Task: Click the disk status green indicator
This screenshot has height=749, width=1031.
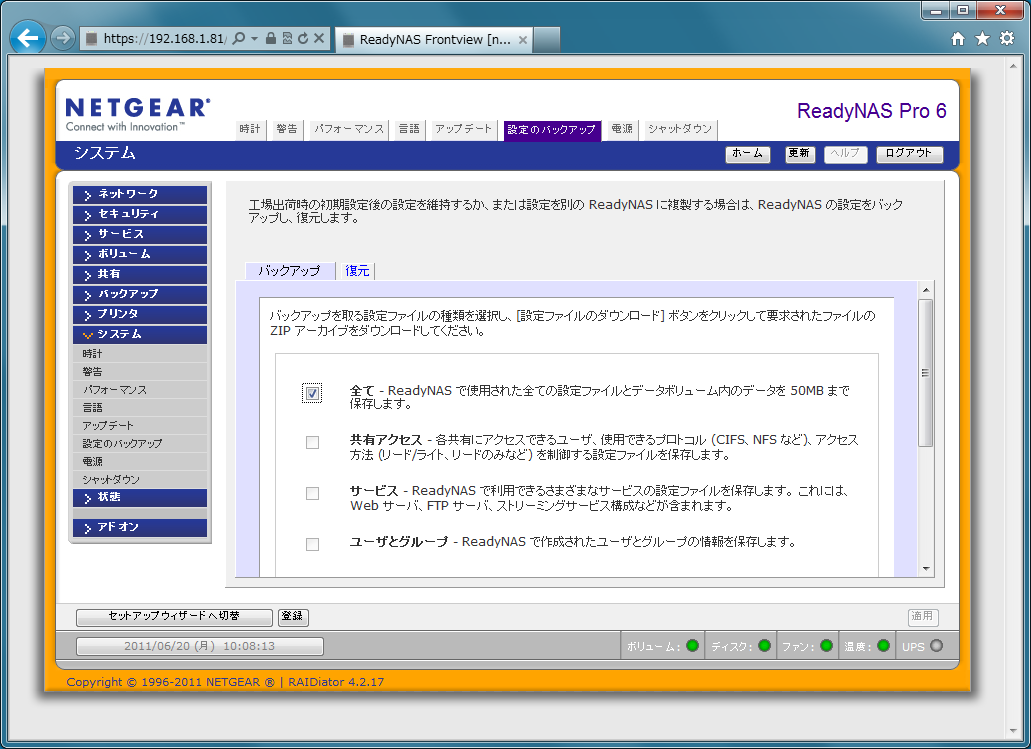Action: 765,646
